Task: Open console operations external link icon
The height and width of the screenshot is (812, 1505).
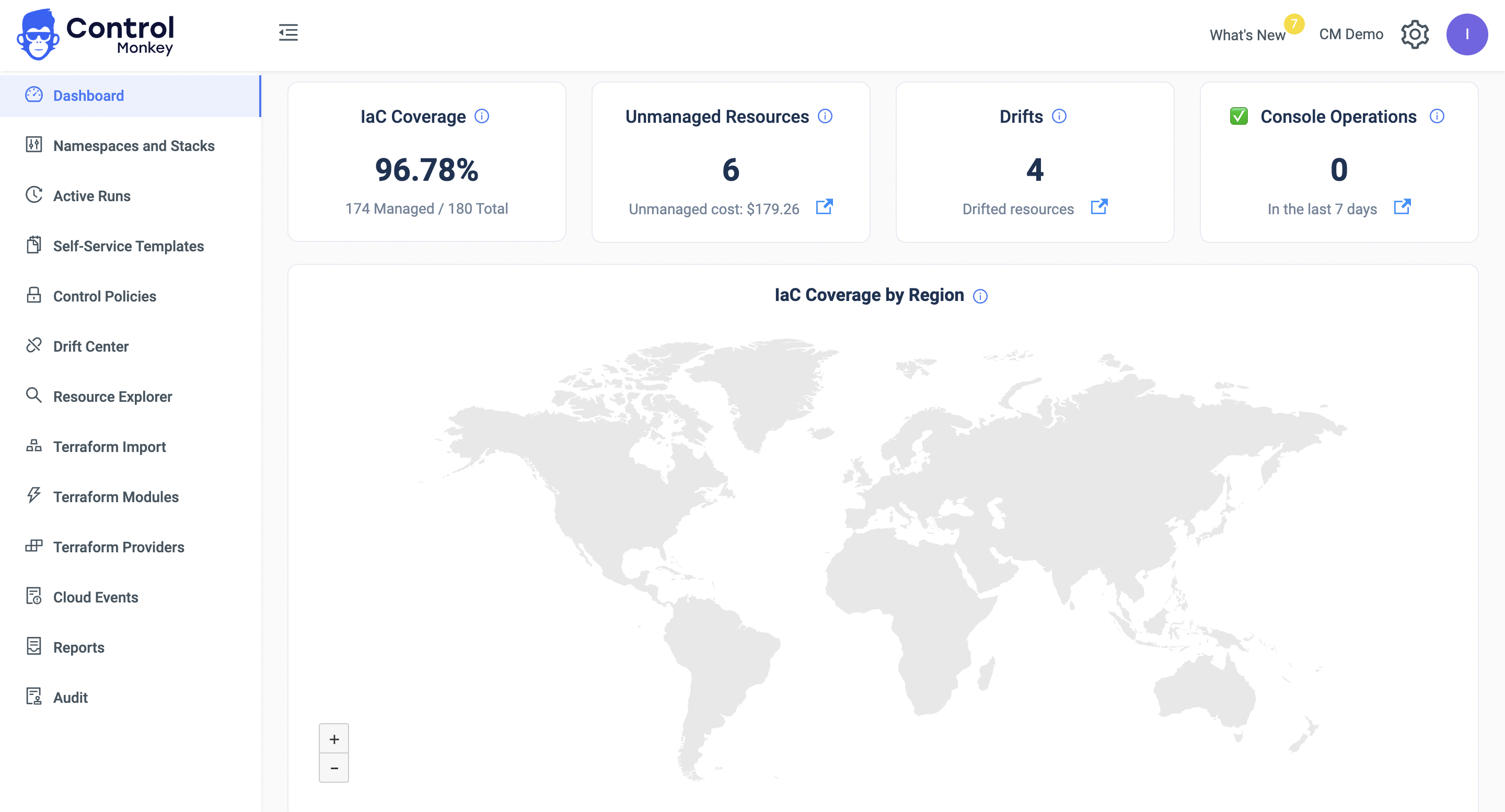Action: (x=1402, y=207)
